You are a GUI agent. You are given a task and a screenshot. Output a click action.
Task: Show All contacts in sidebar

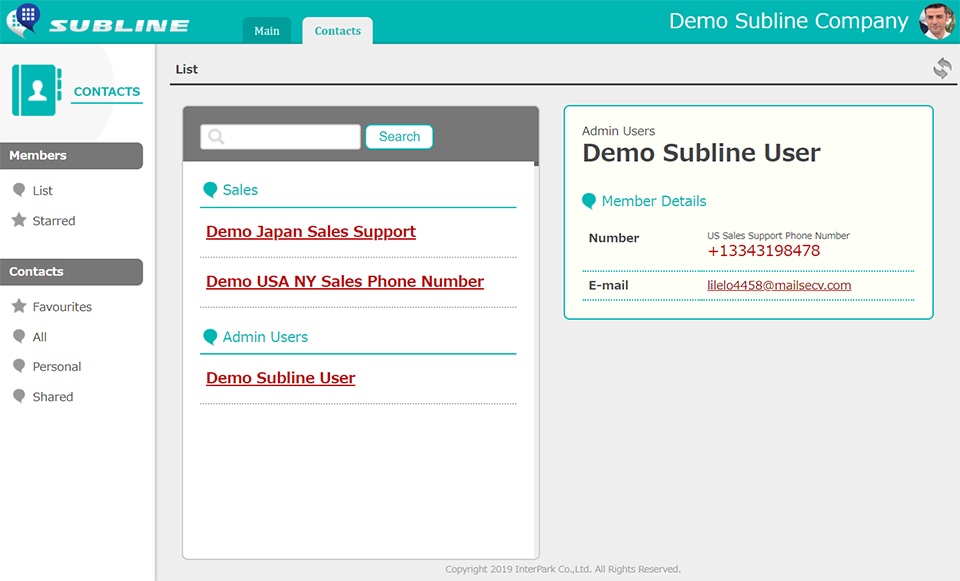click(x=40, y=337)
